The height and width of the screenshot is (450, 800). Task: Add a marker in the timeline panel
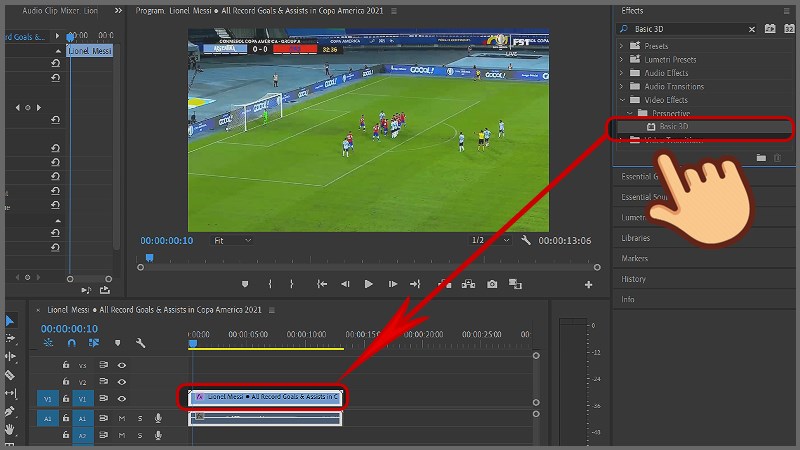(118, 343)
